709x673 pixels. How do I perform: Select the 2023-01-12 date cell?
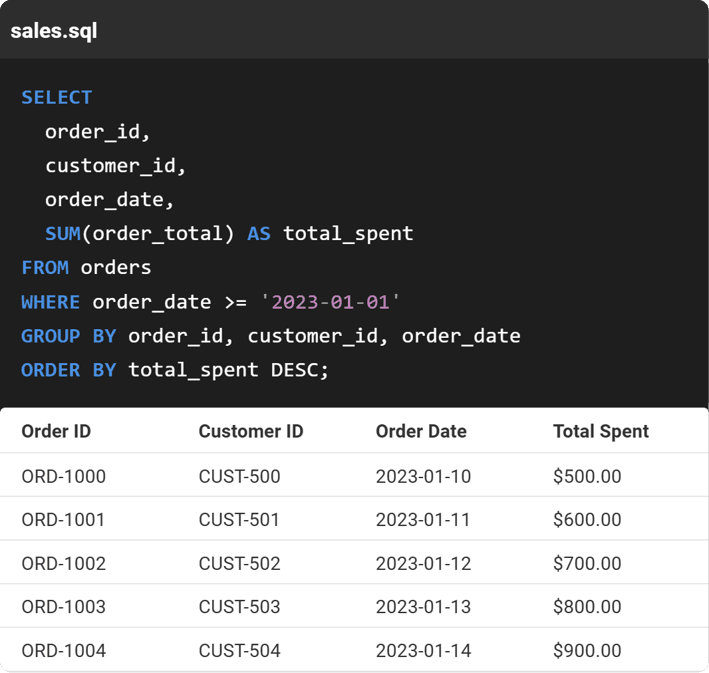[x=423, y=563]
